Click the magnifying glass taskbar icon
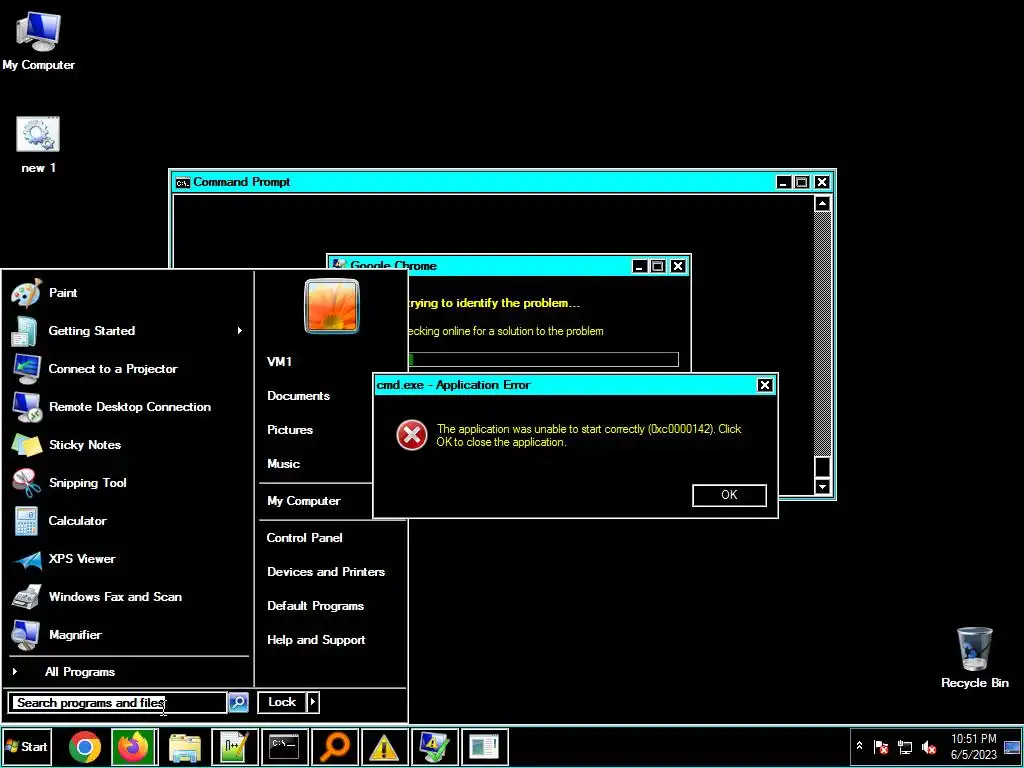The height and width of the screenshot is (768, 1024). tap(334, 746)
